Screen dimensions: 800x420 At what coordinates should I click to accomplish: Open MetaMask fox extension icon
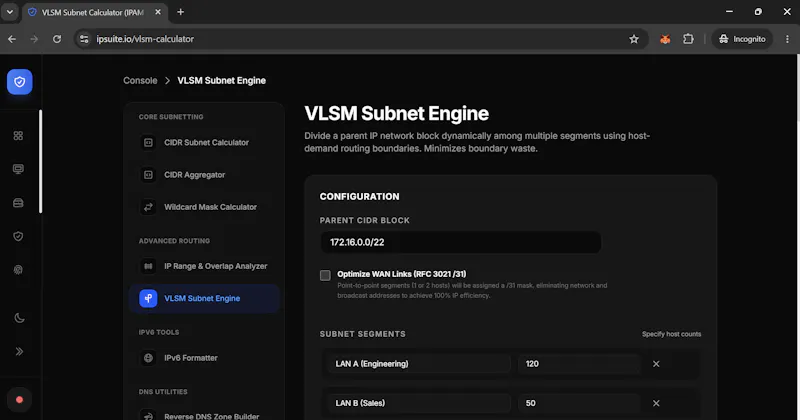[665, 39]
